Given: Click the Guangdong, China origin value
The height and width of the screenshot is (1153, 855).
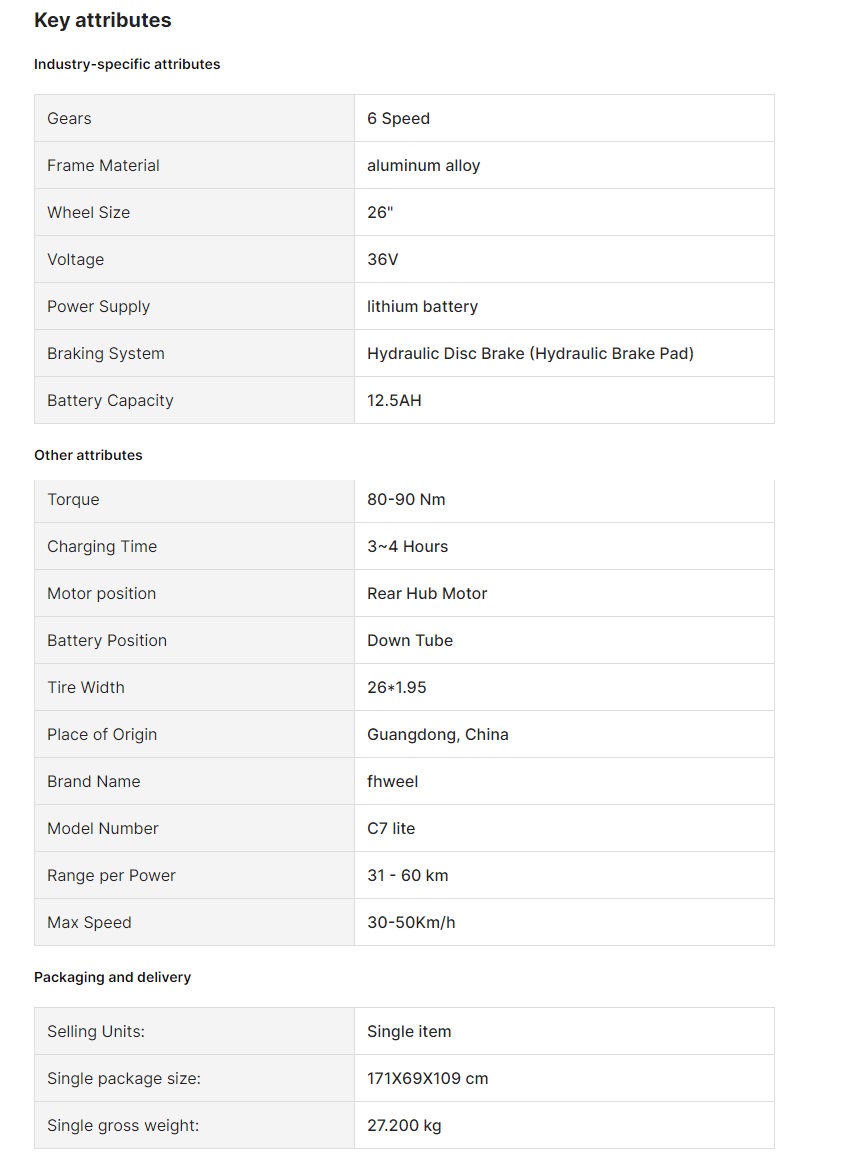Looking at the screenshot, I should [437, 734].
